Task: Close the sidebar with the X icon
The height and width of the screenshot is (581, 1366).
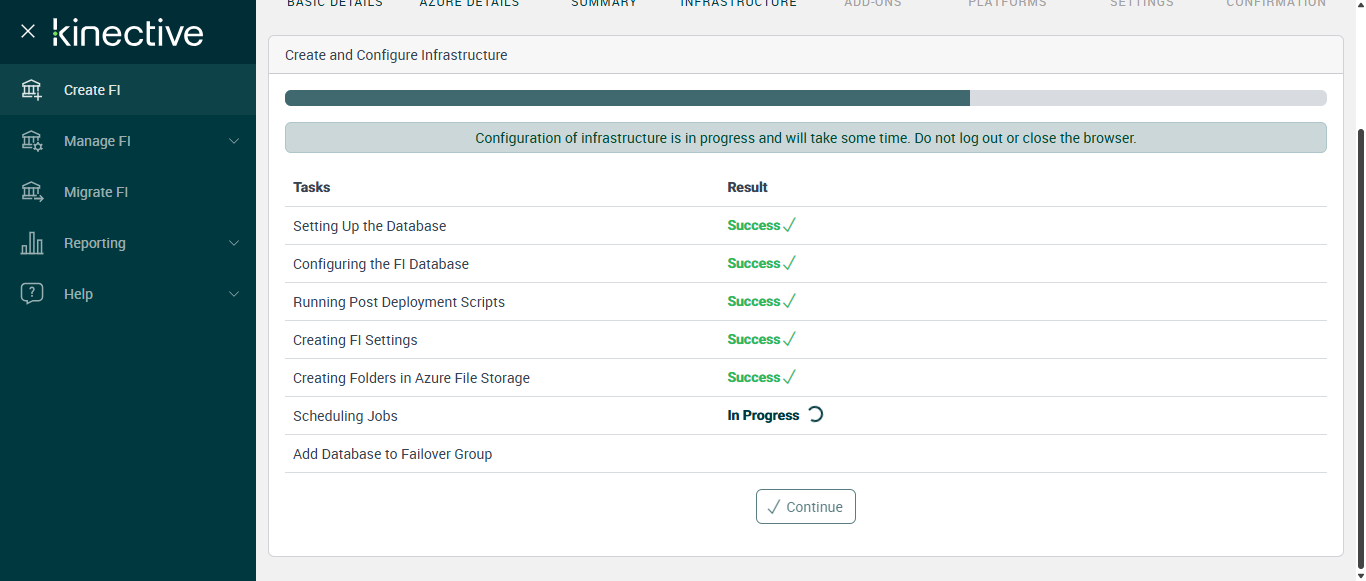Action: point(28,32)
